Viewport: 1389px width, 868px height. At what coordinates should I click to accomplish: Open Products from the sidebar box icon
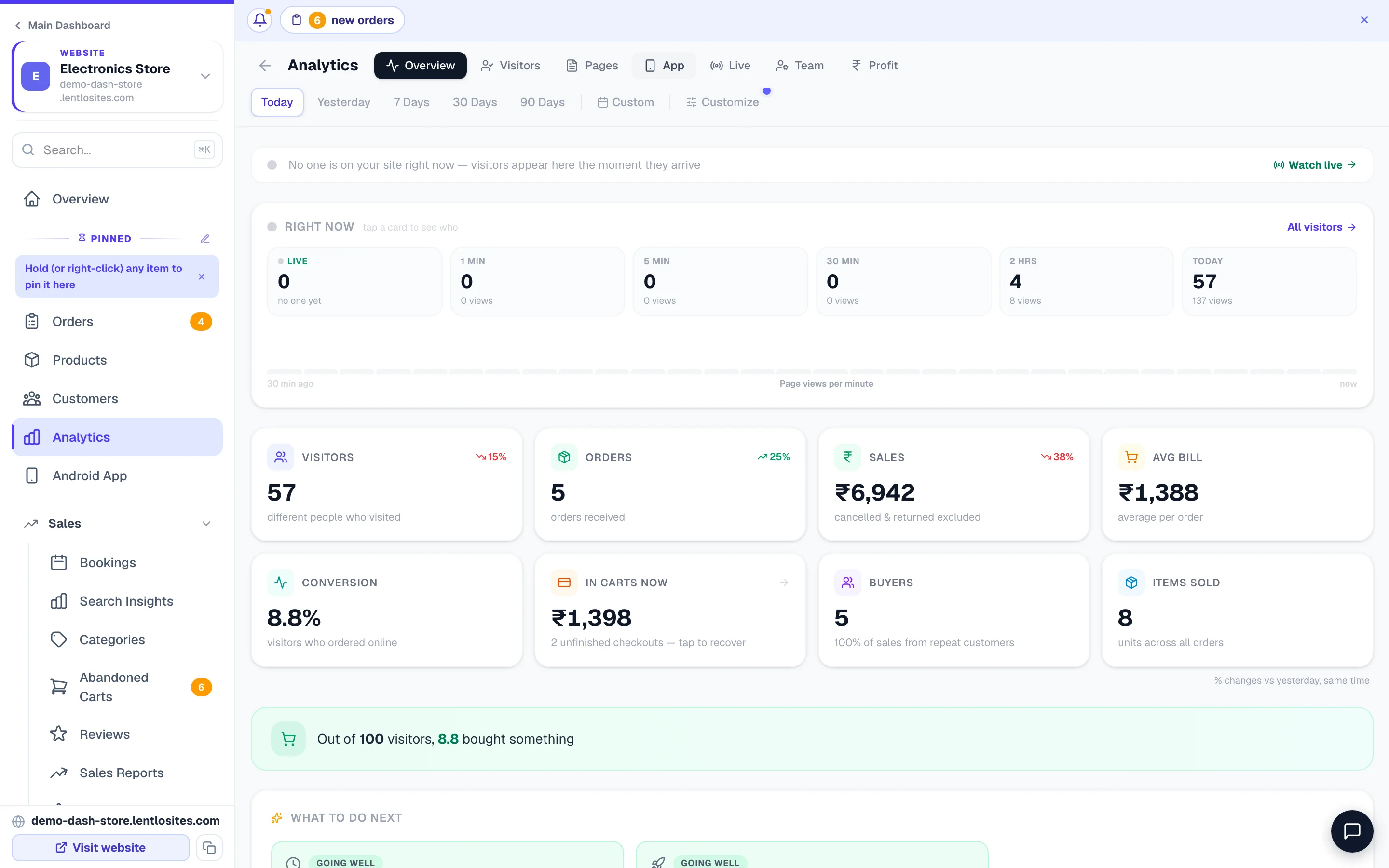(x=32, y=360)
